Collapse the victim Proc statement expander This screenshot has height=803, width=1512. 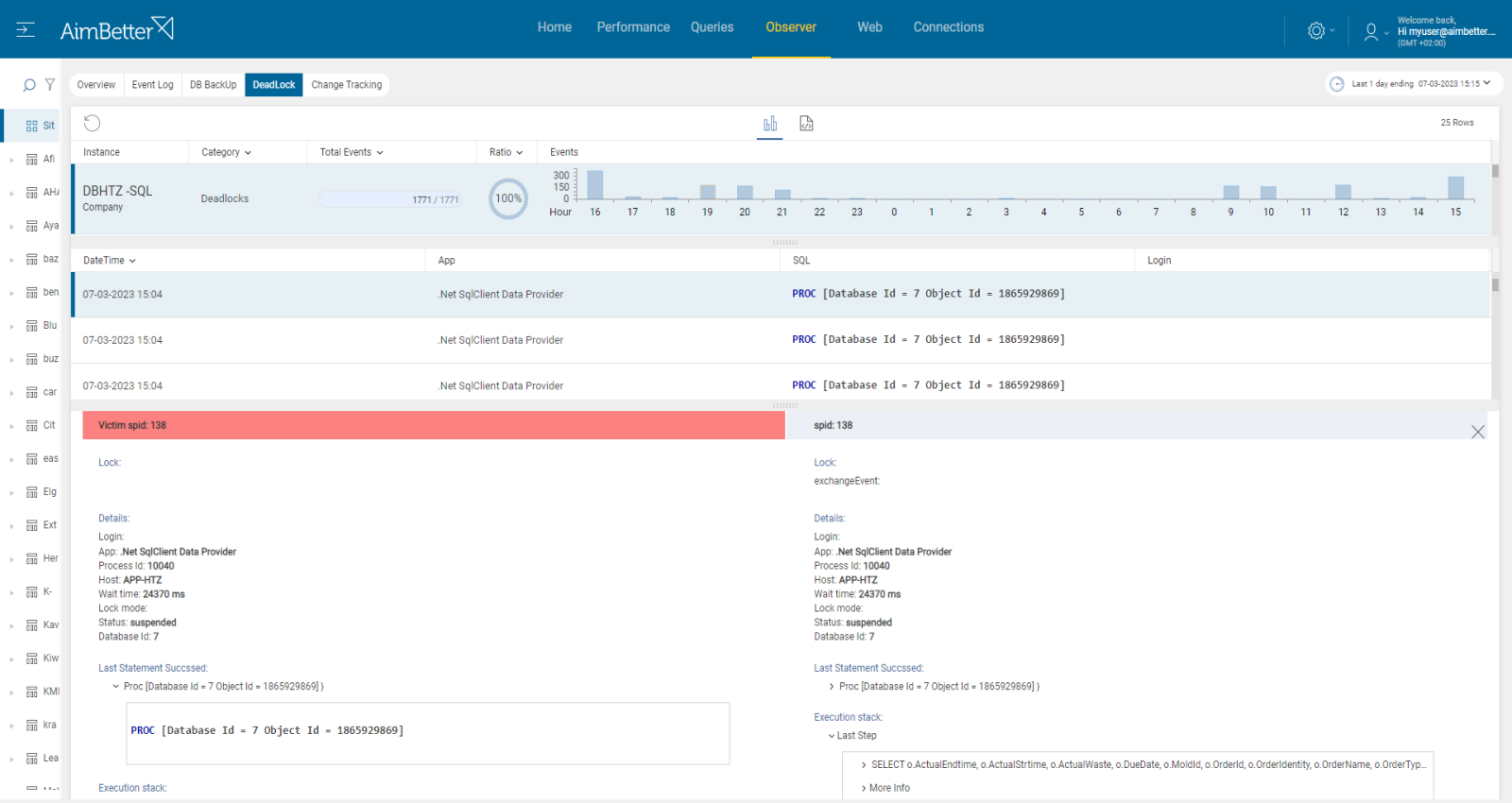coord(116,687)
